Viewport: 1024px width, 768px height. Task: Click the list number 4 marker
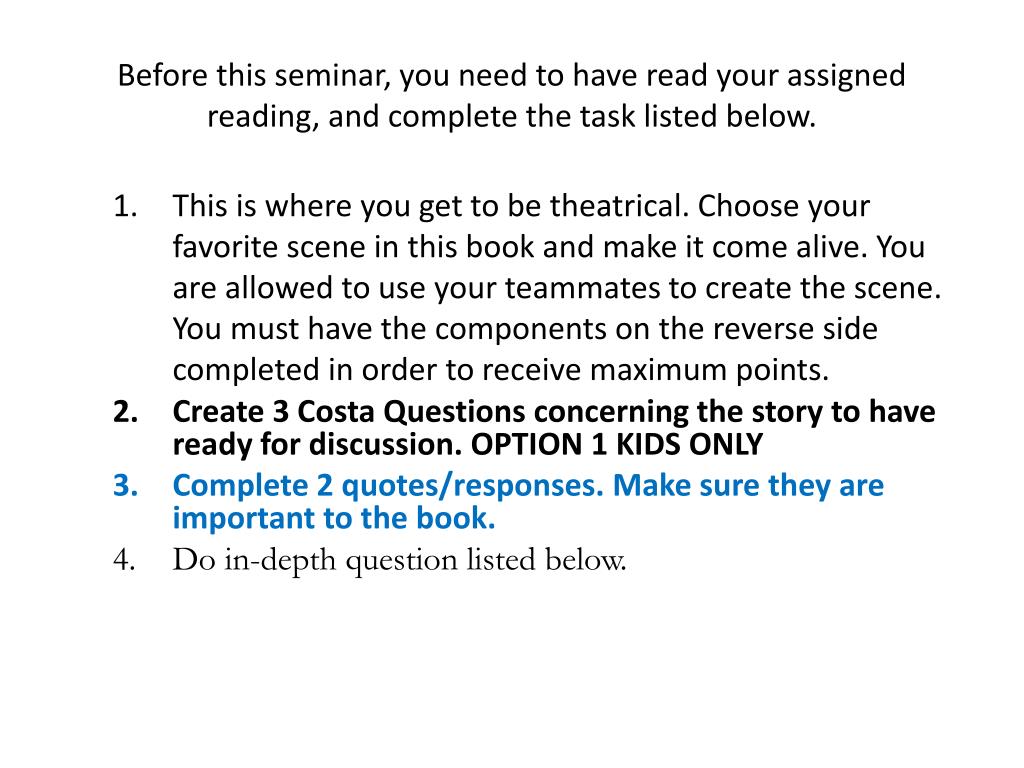pos(125,561)
